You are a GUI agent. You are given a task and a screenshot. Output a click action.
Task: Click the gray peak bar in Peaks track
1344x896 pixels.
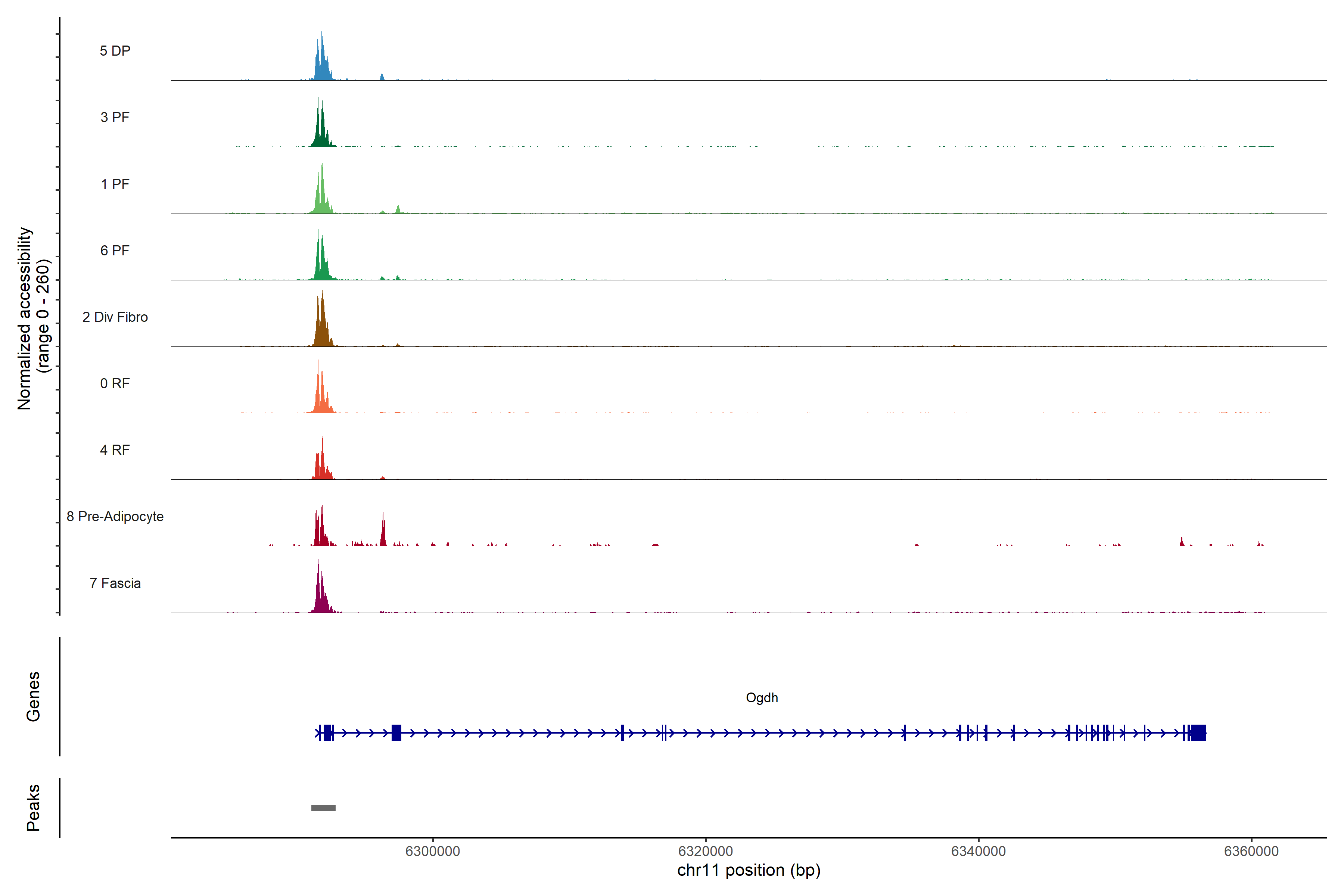tap(323, 808)
